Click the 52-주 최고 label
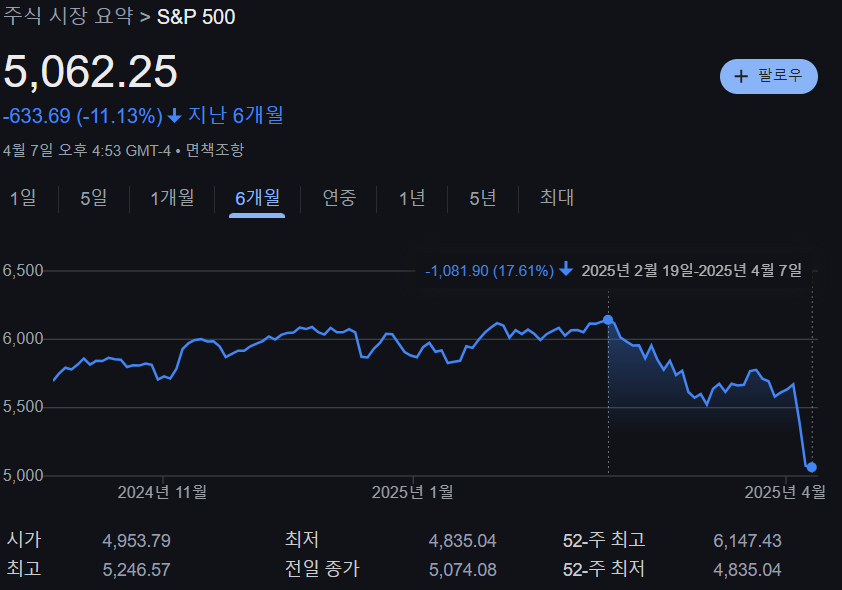This screenshot has height=590, width=842. (604, 540)
